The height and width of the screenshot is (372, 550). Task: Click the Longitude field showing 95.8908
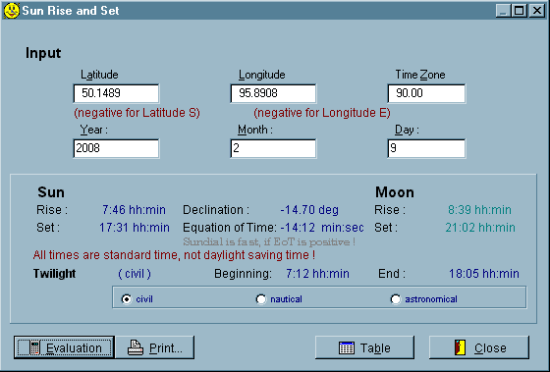pyautogui.click(x=273, y=93)
